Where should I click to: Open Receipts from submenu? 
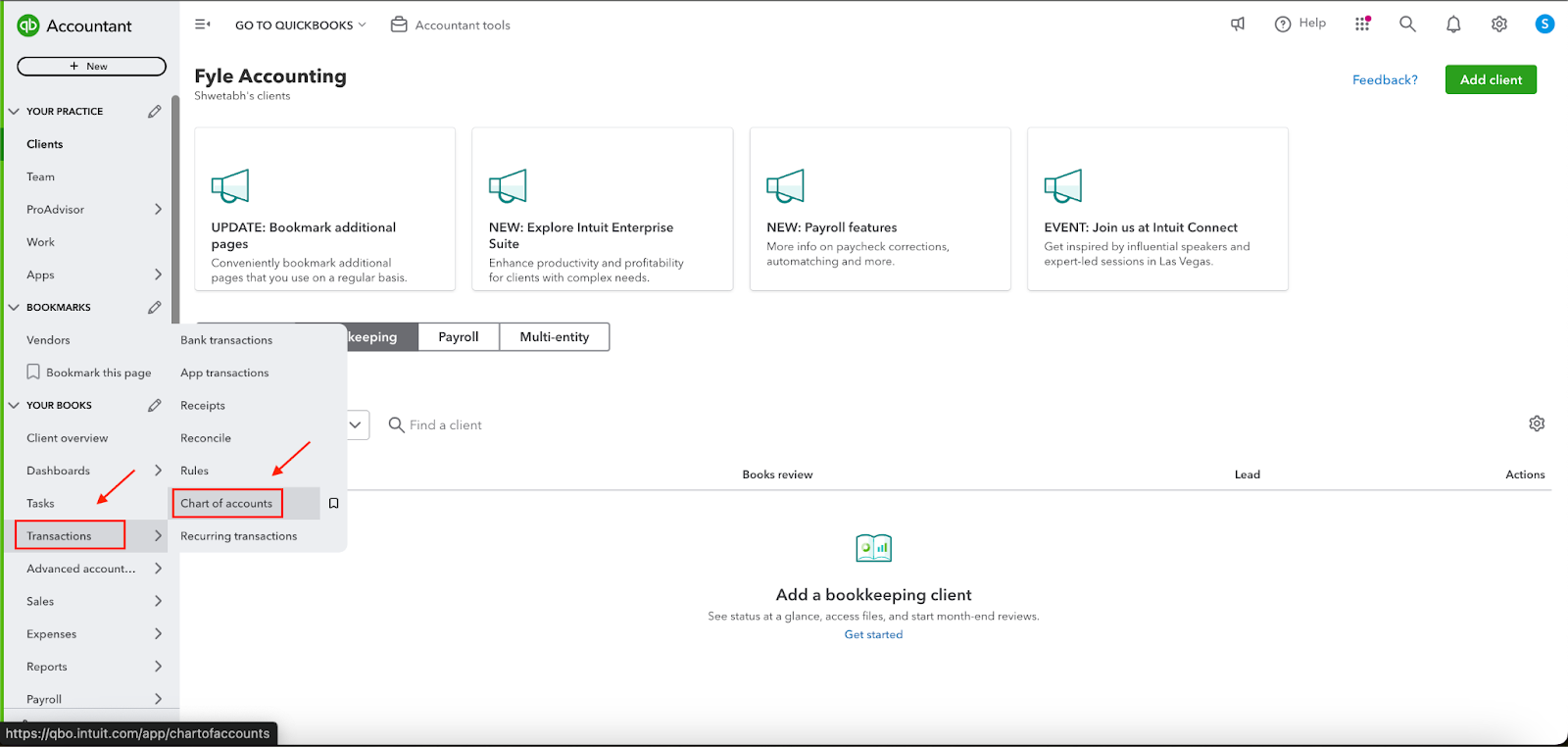[x=203, y=406]
